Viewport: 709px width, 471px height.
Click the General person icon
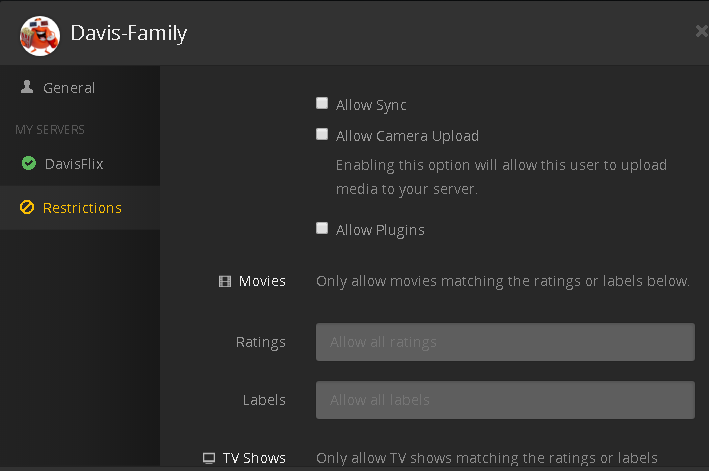[x=27, y=88]
